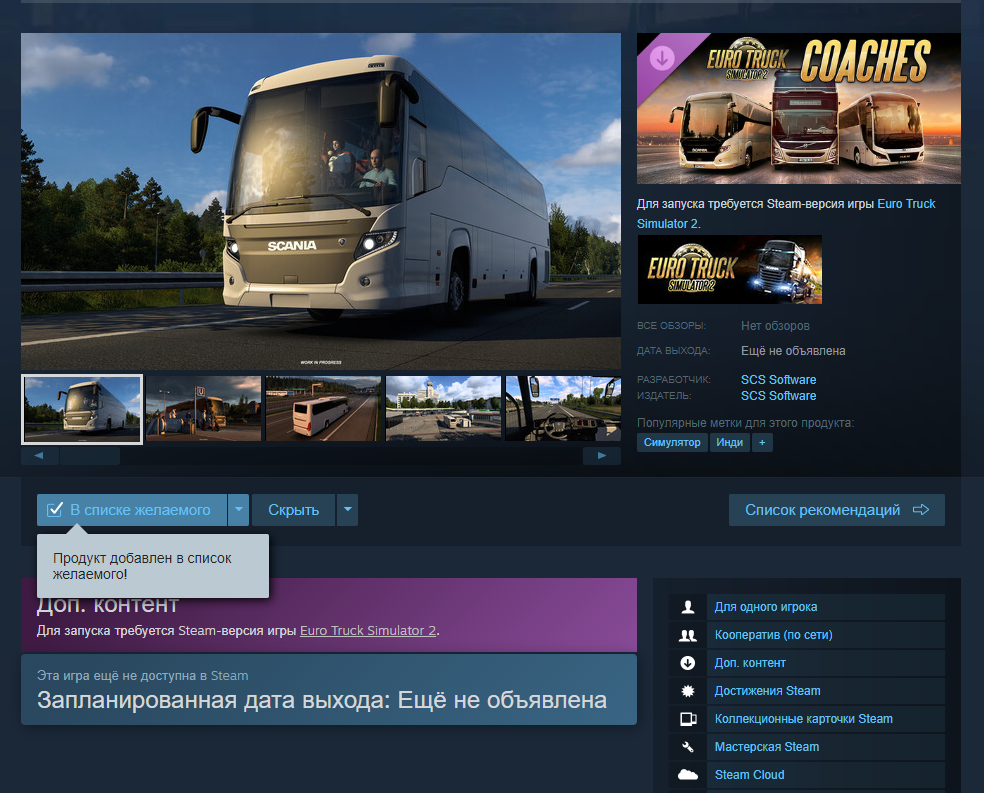Open Steam Cloud category link
Image resolution: width=984 pixels, height=793 pixels.
click(x=749, y=775)
